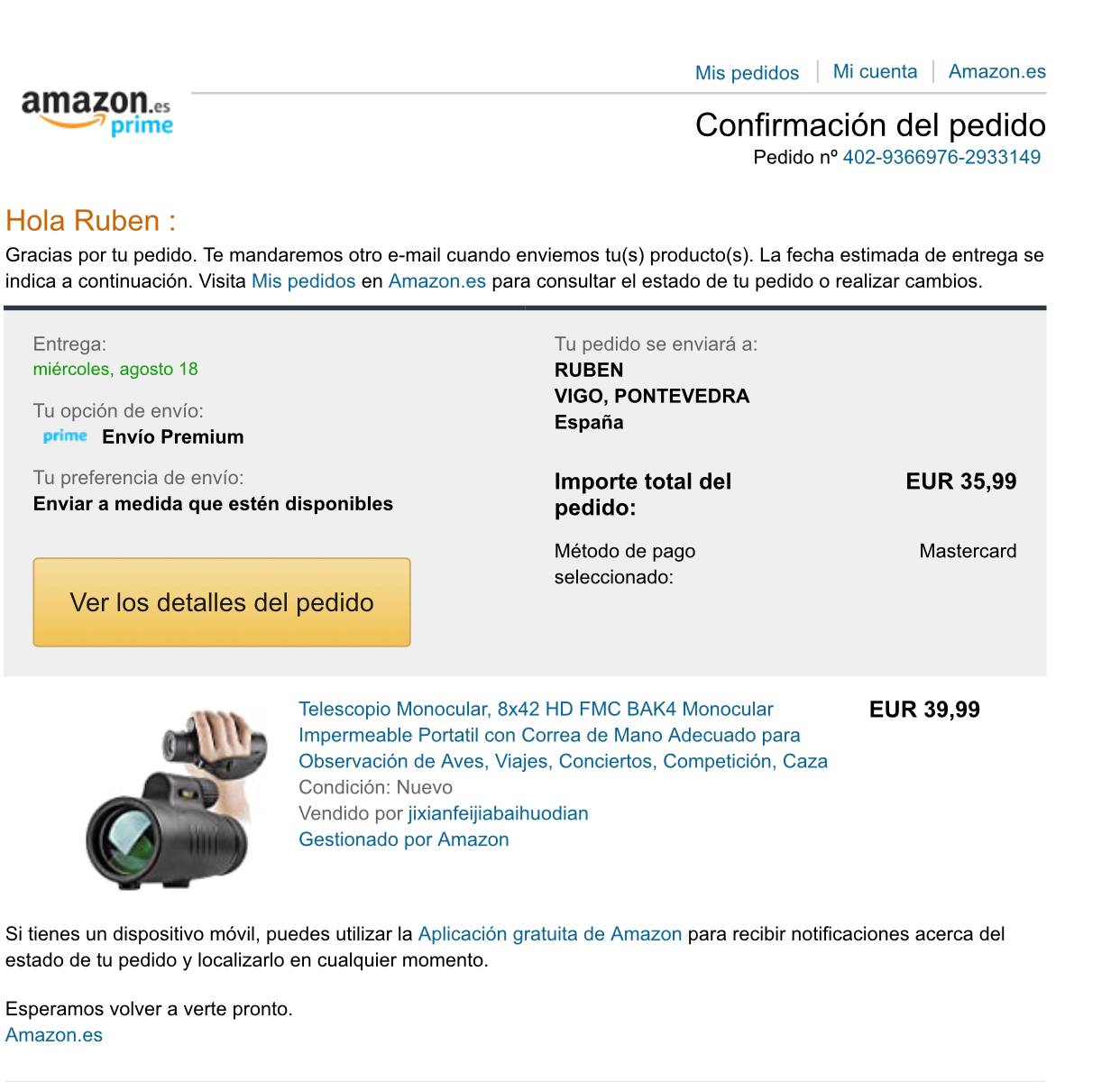Viewport: 1120px width, 1082px height.
Task: Select the delivery date miércoles, agosto 18
Action: [115, 369]
